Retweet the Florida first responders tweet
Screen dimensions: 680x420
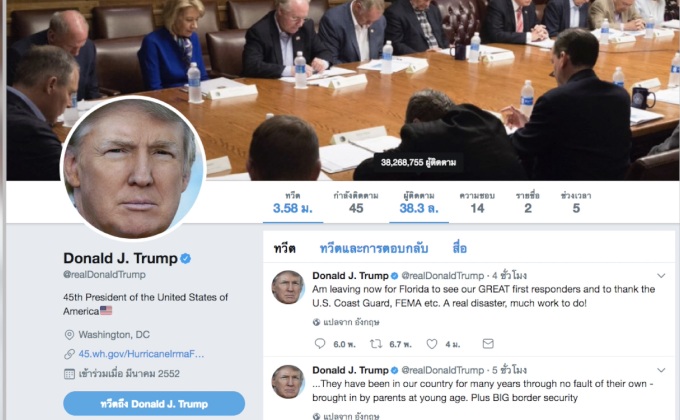(376, 344)
